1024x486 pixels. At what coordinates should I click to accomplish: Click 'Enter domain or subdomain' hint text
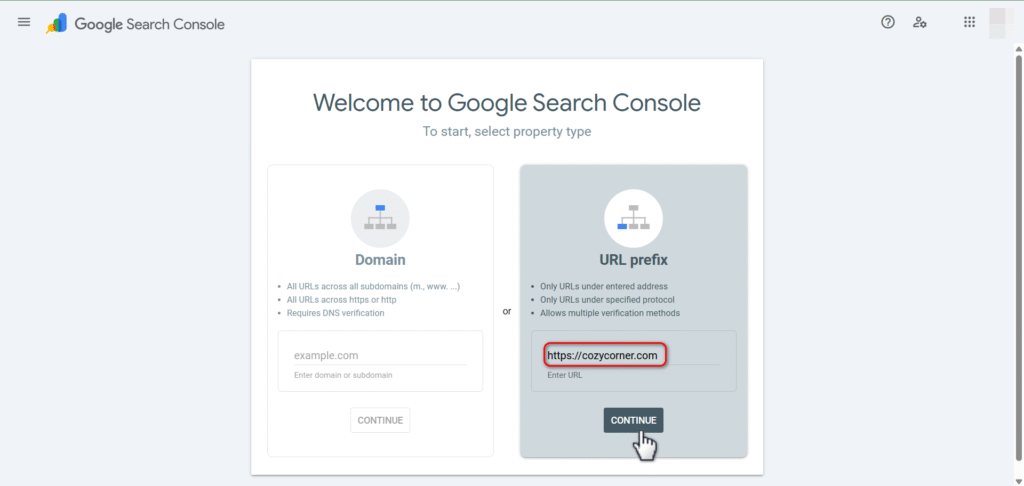tap(343, 375)
